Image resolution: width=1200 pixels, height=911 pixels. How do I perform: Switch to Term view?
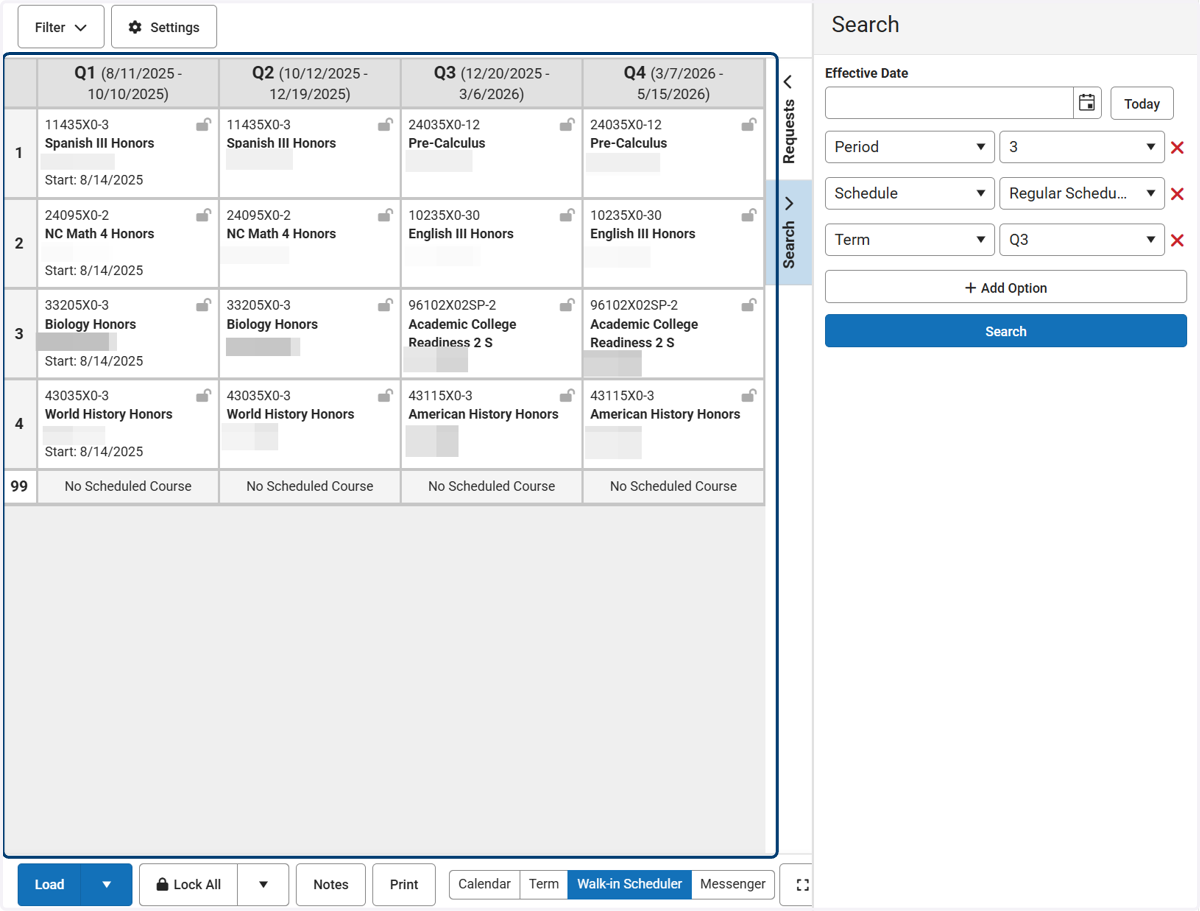pos(544,884)
